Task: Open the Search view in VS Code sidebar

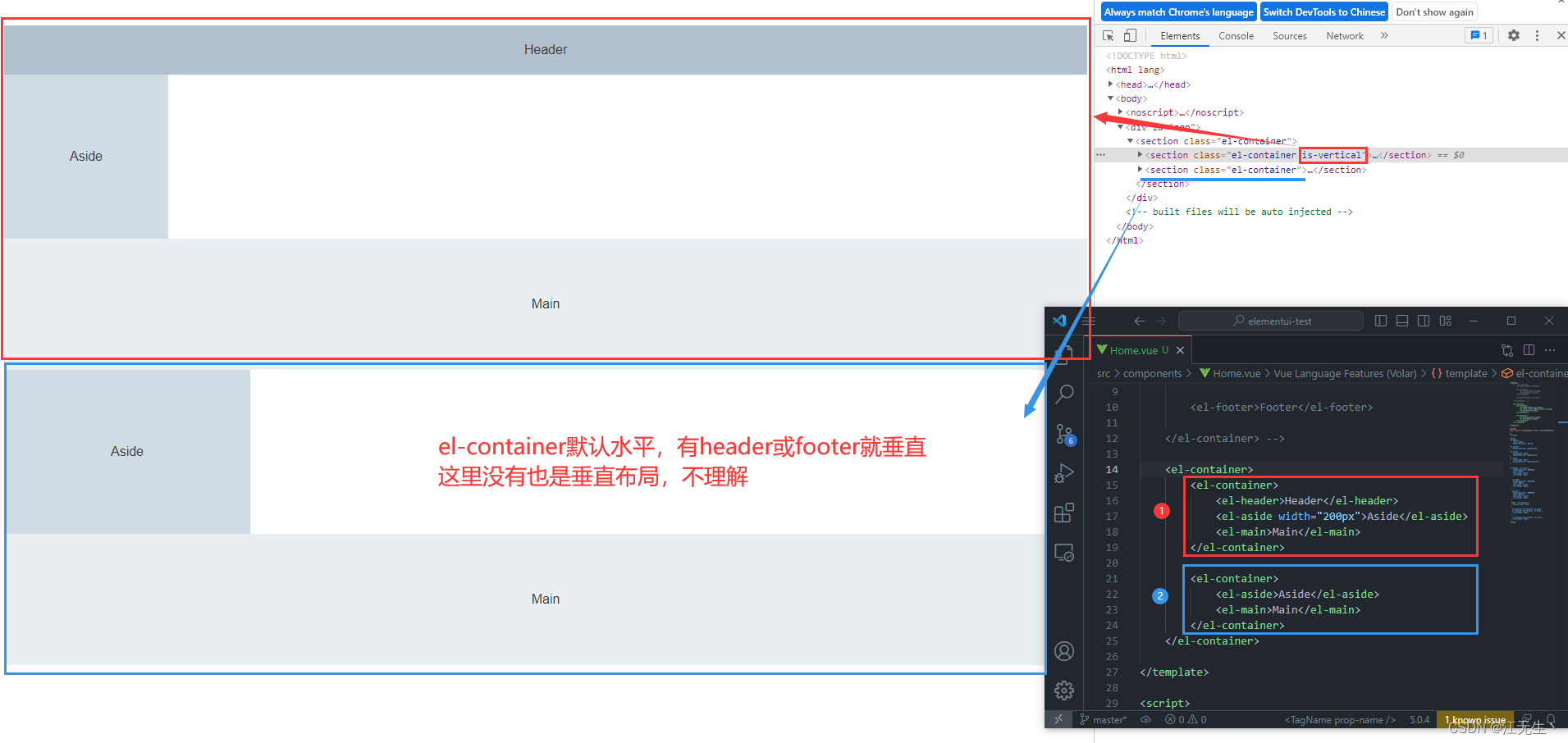Action: [x=1064, y=394]
